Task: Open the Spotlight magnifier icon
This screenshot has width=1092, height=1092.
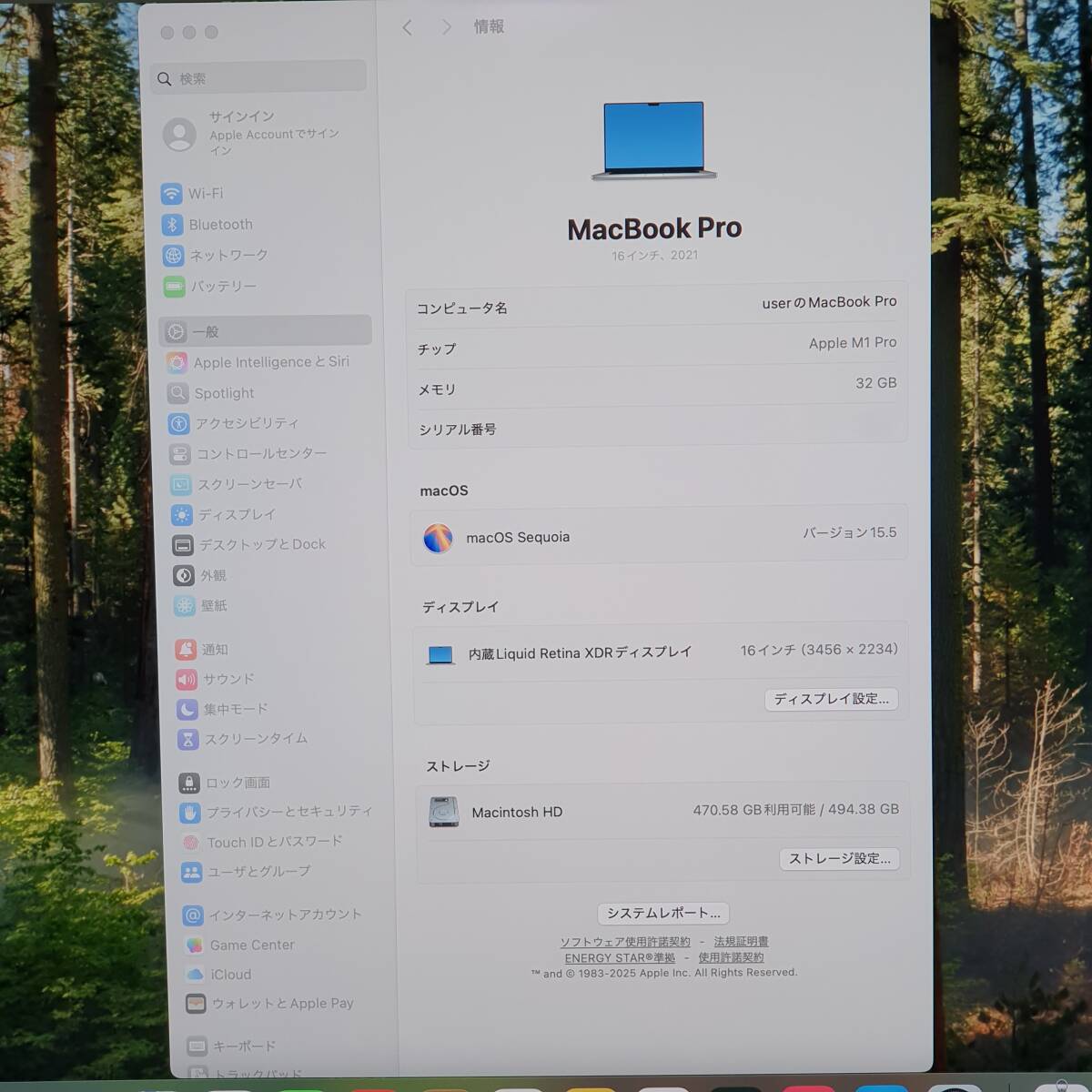Action: pyautogui.click(x=177, y=393)
